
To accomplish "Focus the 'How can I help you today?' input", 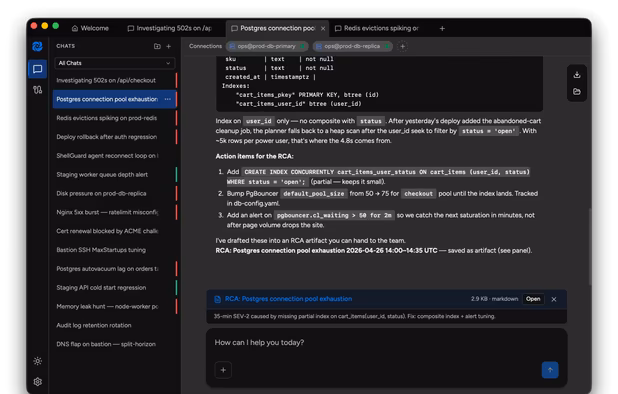I will [x=386, y=343].
